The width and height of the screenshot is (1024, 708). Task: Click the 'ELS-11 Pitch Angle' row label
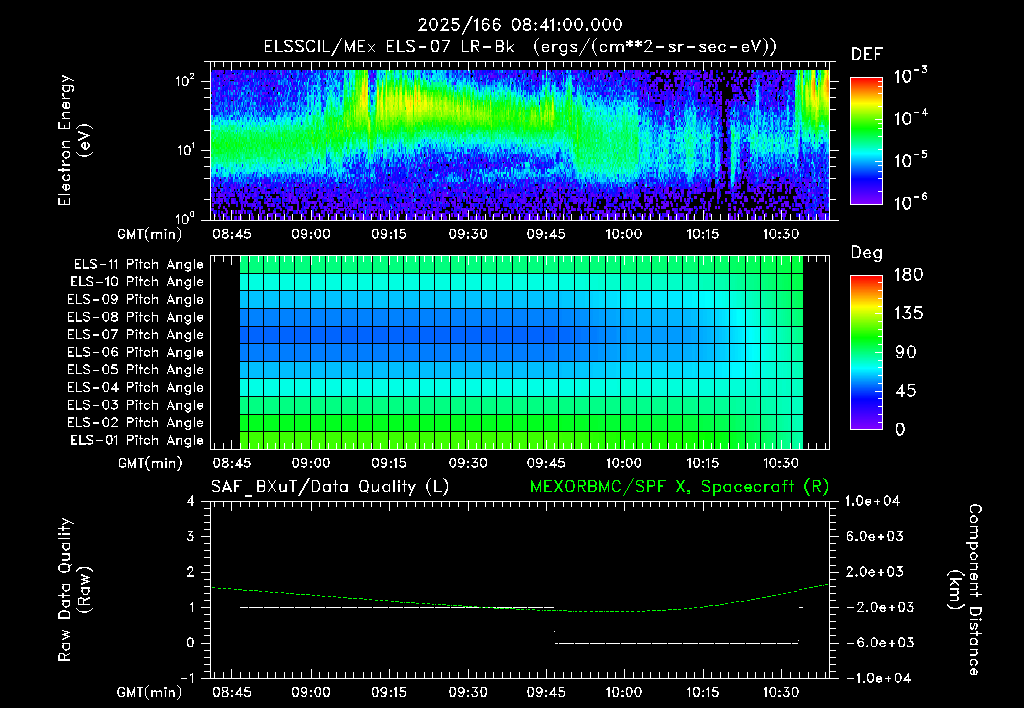[x=138, y=265]
